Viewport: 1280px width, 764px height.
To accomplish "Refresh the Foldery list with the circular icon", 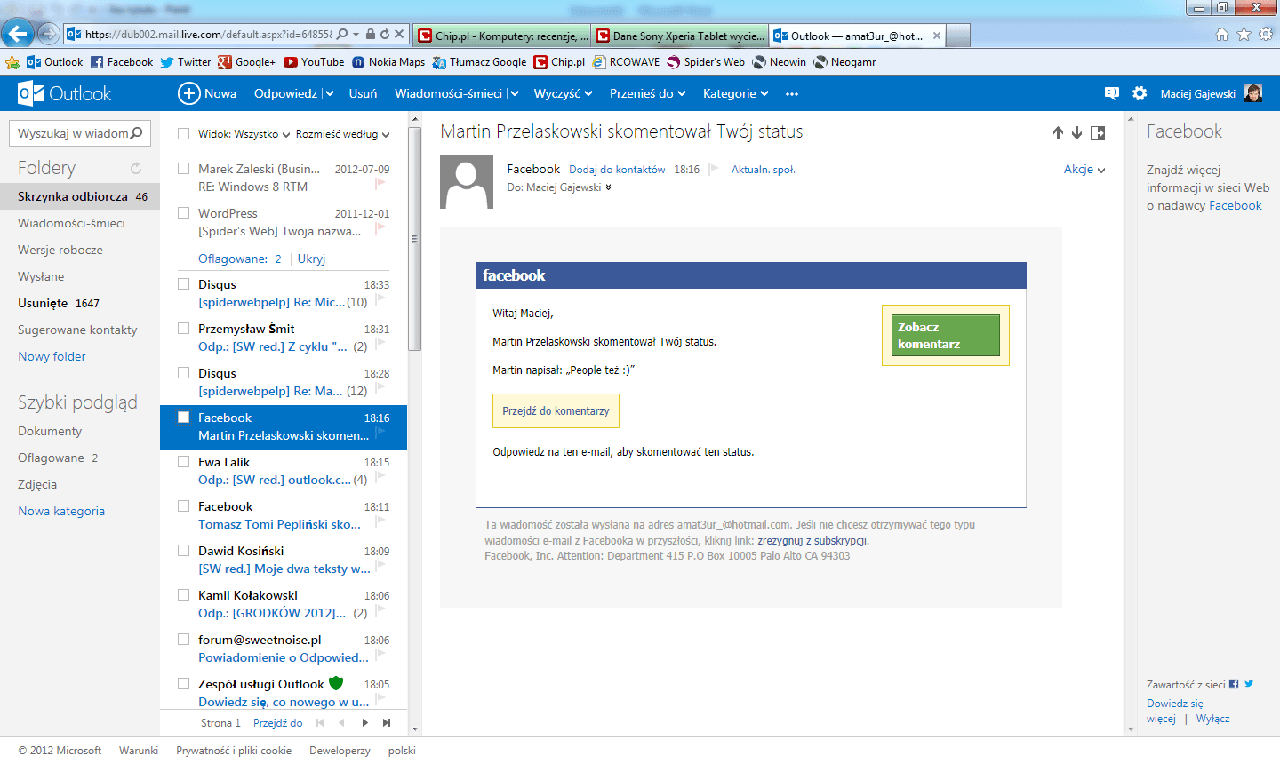I will (x=137, y=167).
